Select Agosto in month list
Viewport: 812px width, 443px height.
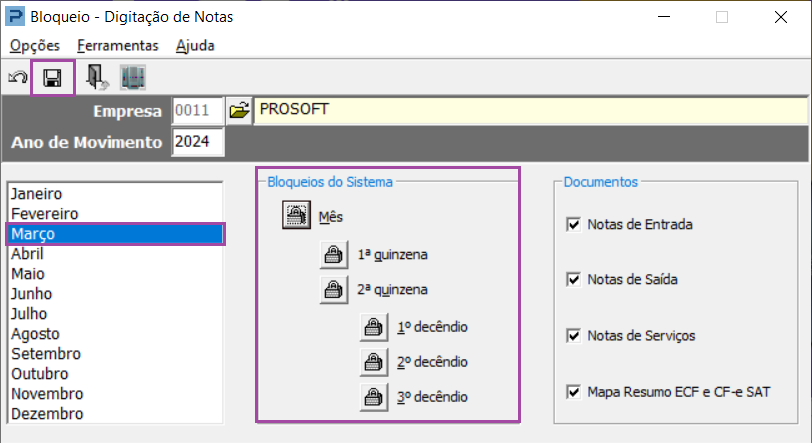[115, 334]
